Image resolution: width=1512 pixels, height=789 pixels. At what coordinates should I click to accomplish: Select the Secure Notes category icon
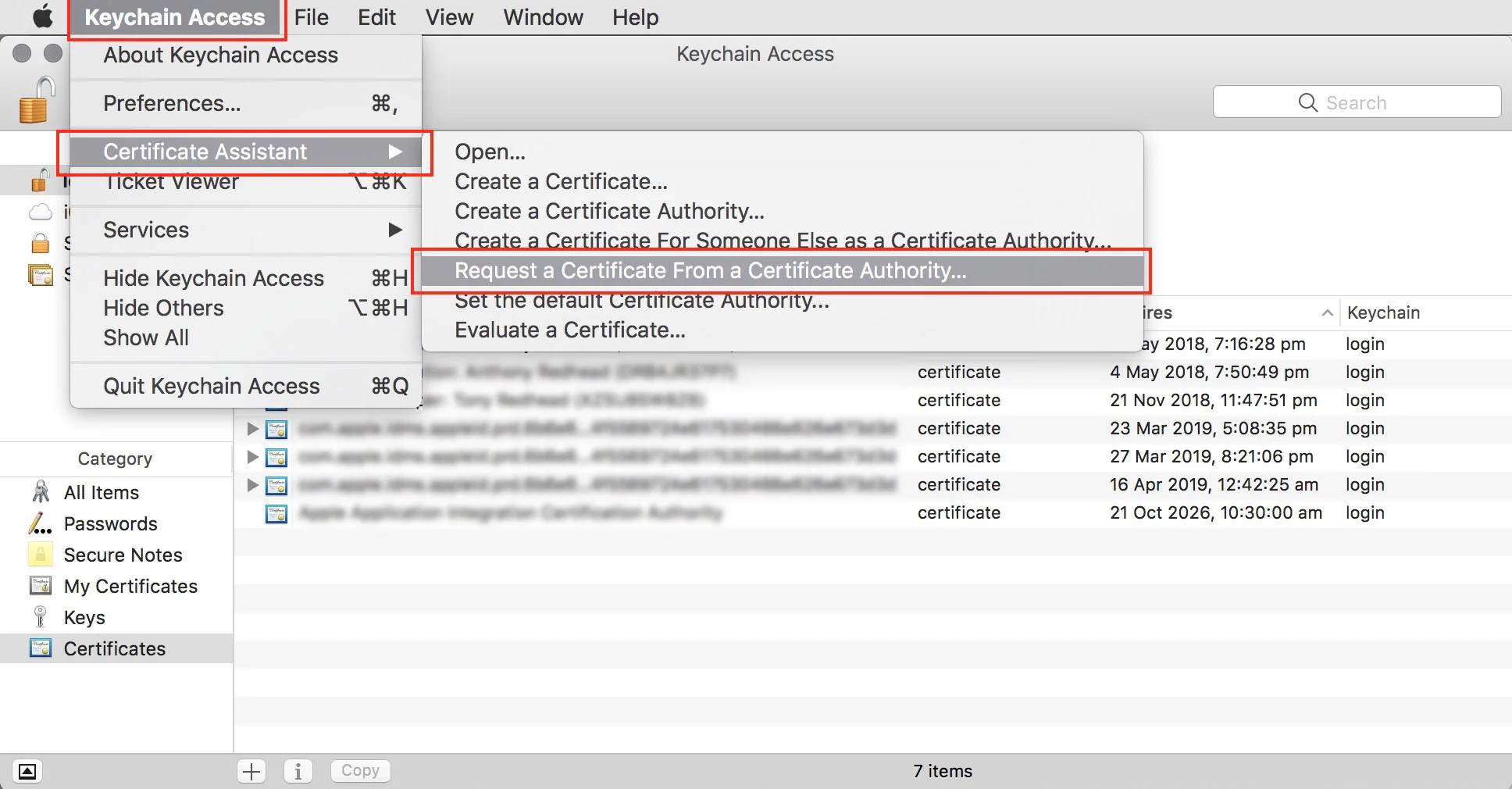click(41, 555)
